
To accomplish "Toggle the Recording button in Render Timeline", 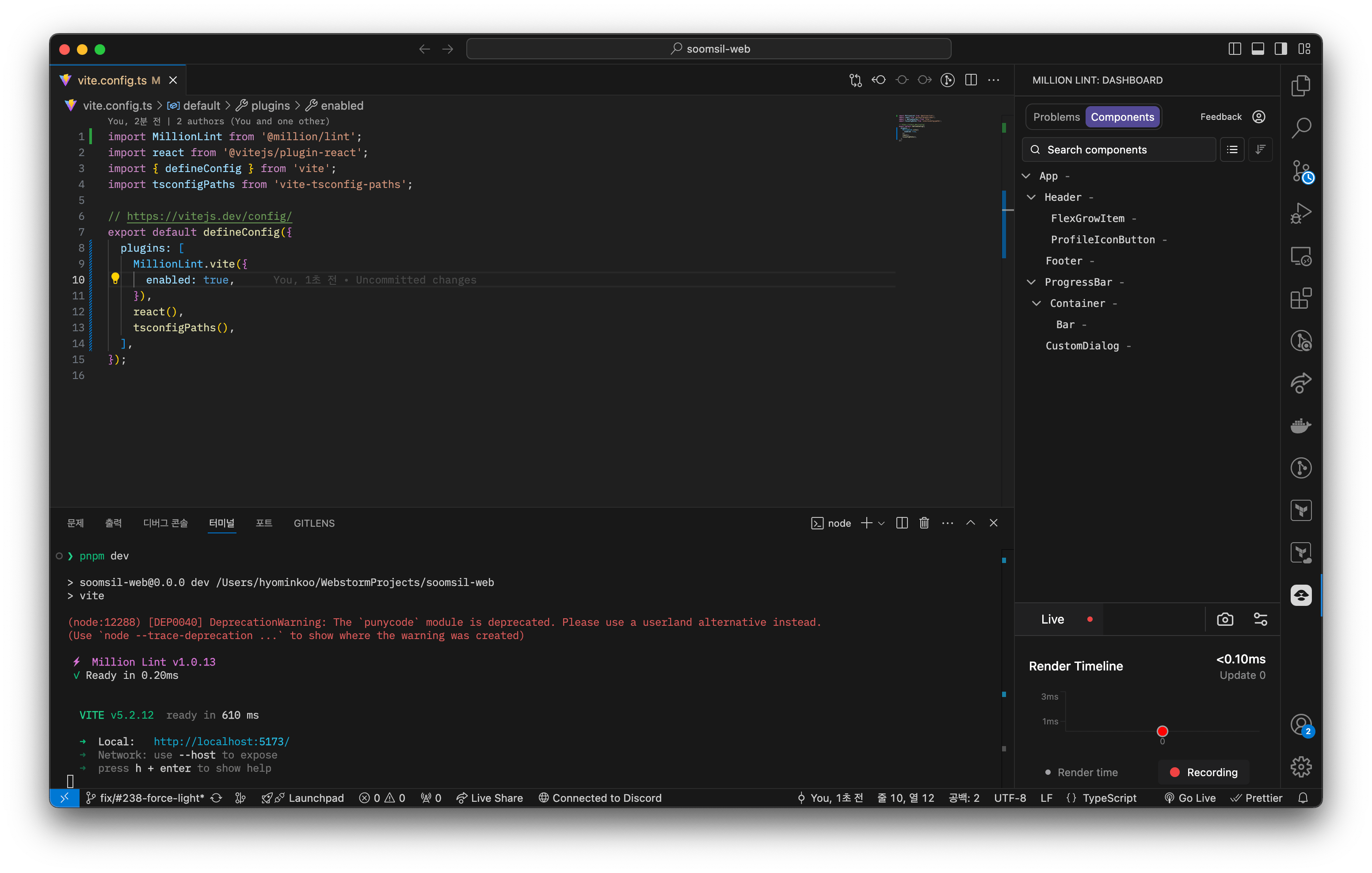I will (1203, 772).
